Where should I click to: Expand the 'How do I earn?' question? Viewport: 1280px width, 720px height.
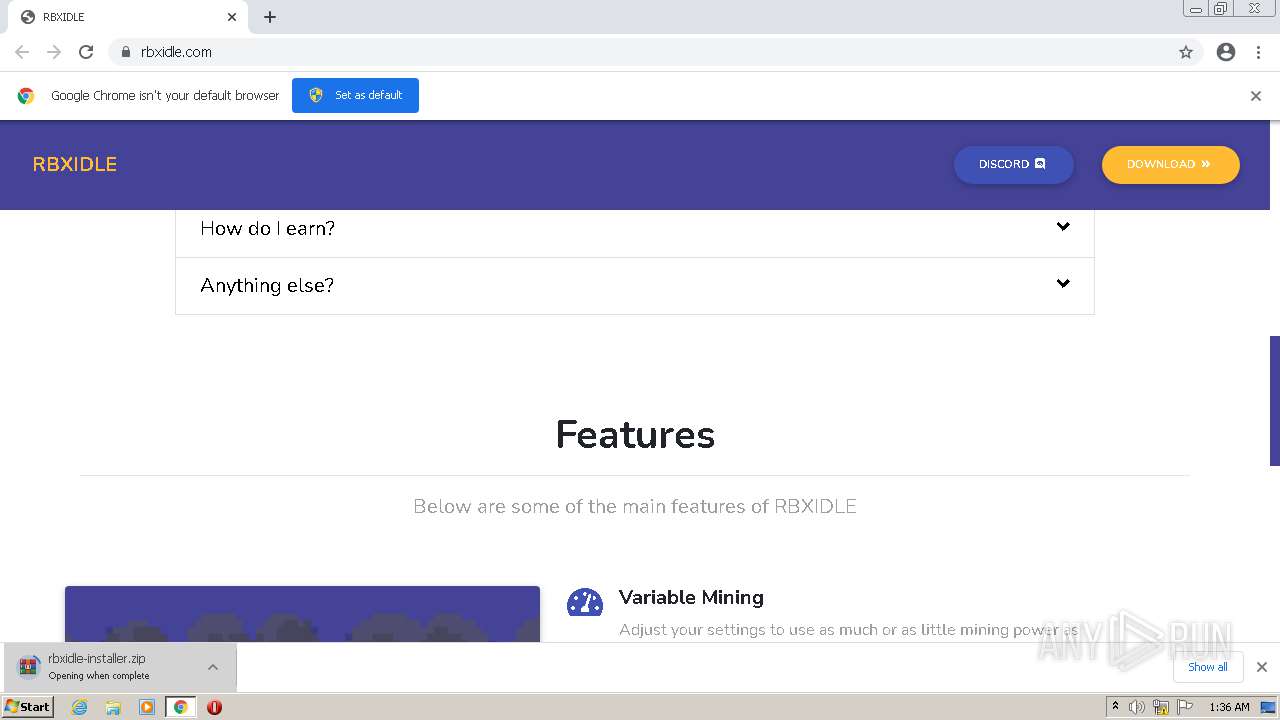(x=635, y=229)
